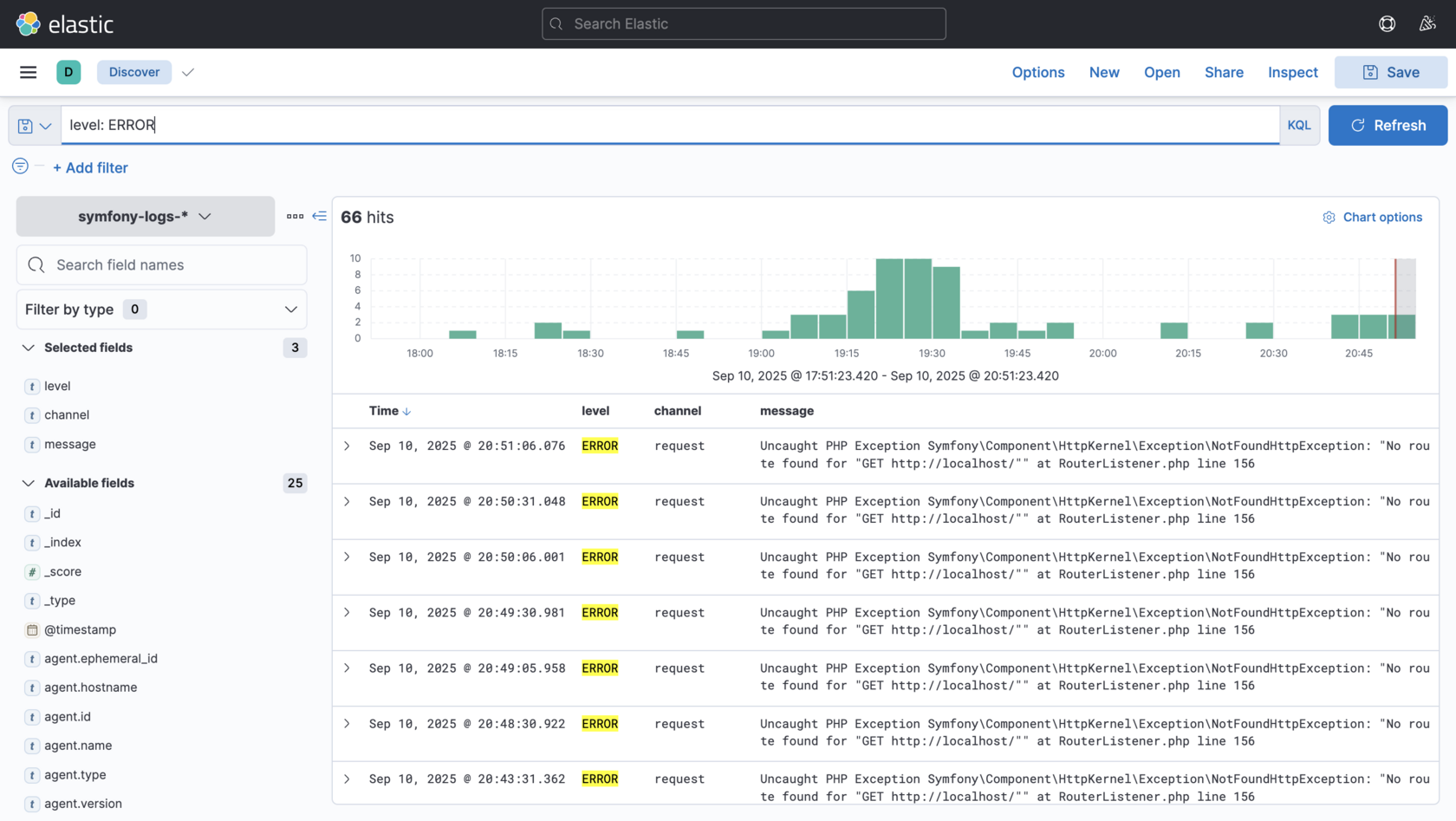Click the magnifier in Search Elastic
The width and height of the screenshot is (1456, 821).
[556, 24]
